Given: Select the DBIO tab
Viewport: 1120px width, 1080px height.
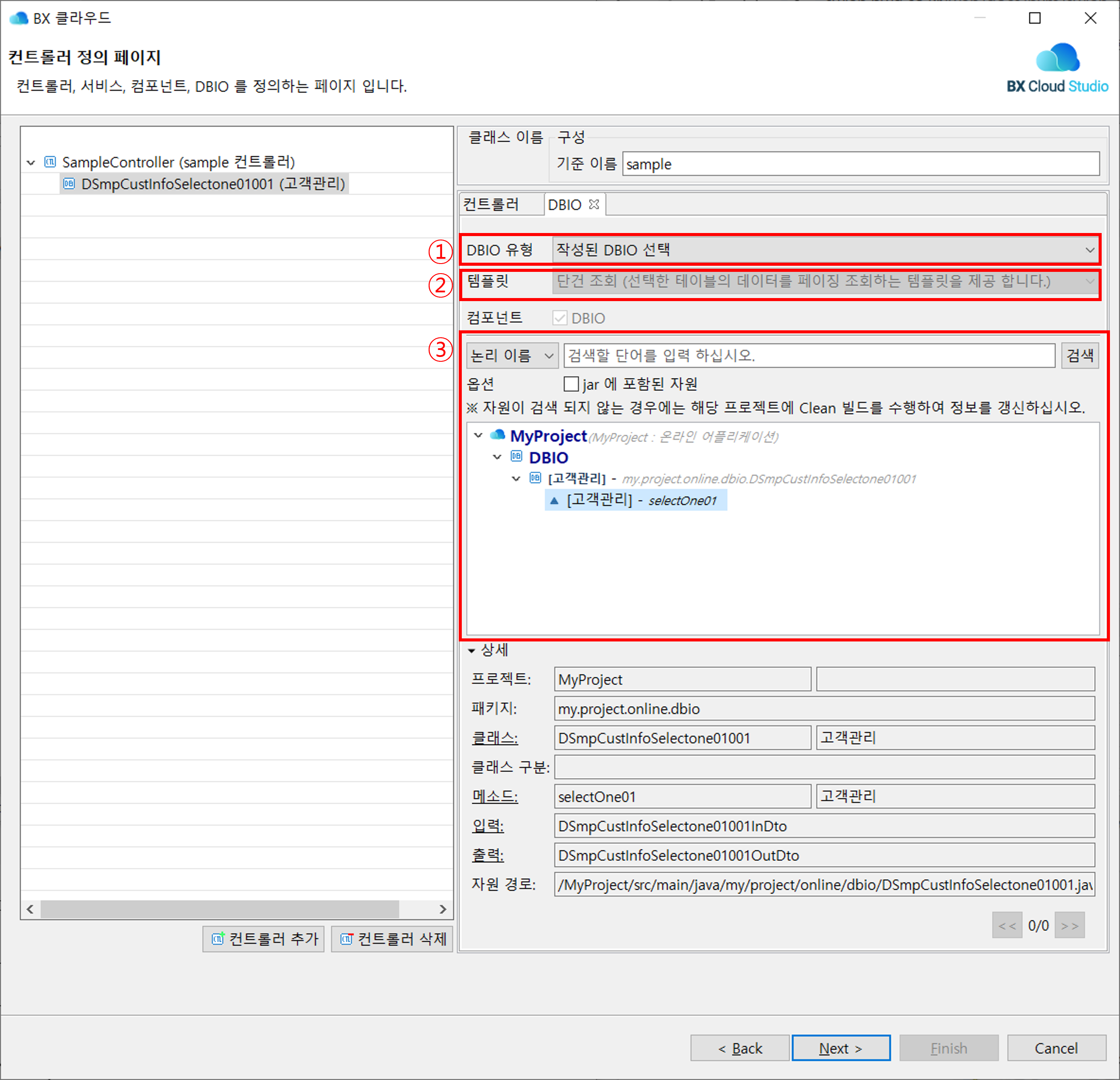Looking at the screenshot, I should [x=564, y=205].
